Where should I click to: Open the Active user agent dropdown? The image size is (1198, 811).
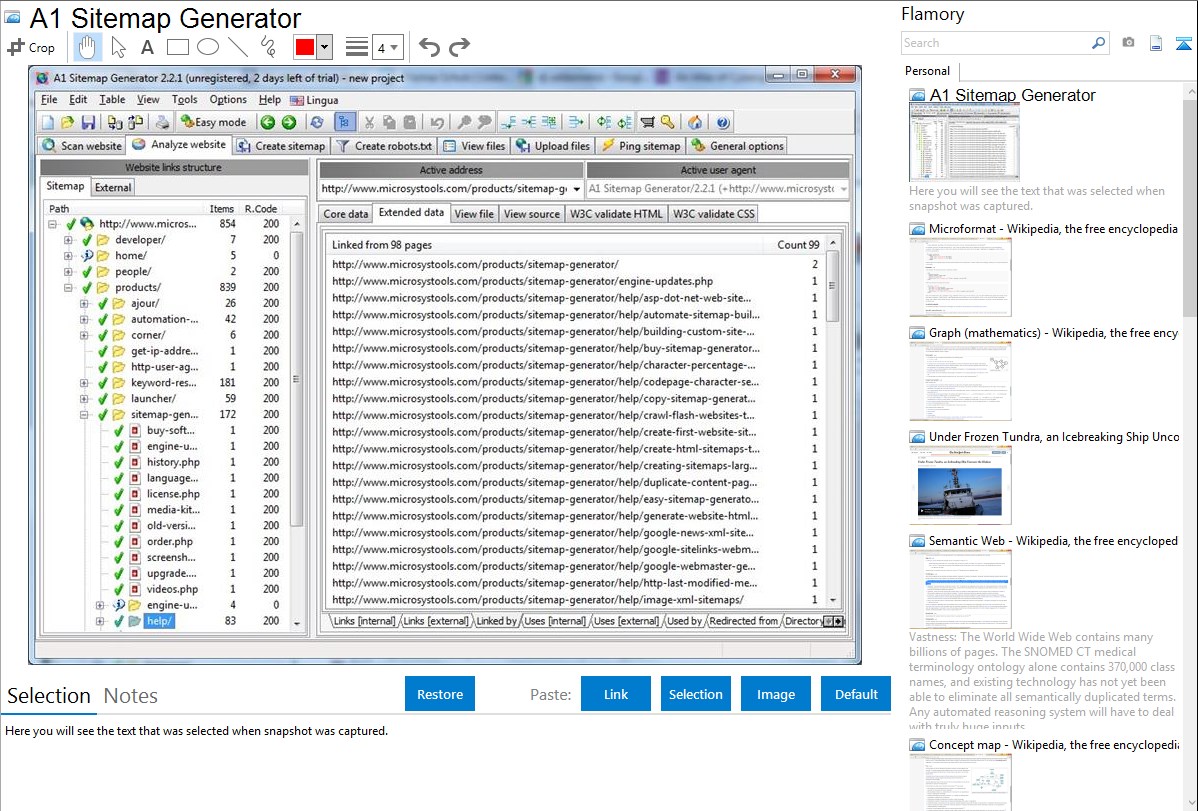[x=843, y=189]
